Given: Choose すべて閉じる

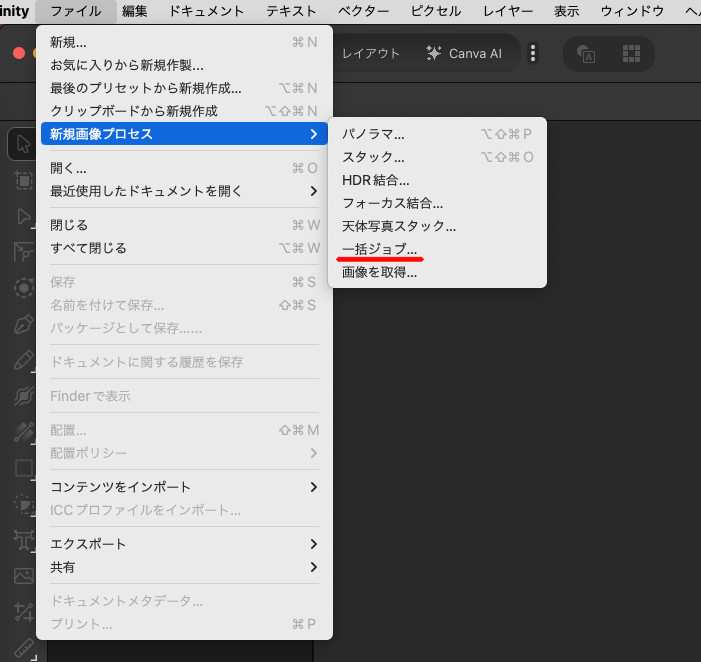Looking at the screenshot, I should pos(184,248).
